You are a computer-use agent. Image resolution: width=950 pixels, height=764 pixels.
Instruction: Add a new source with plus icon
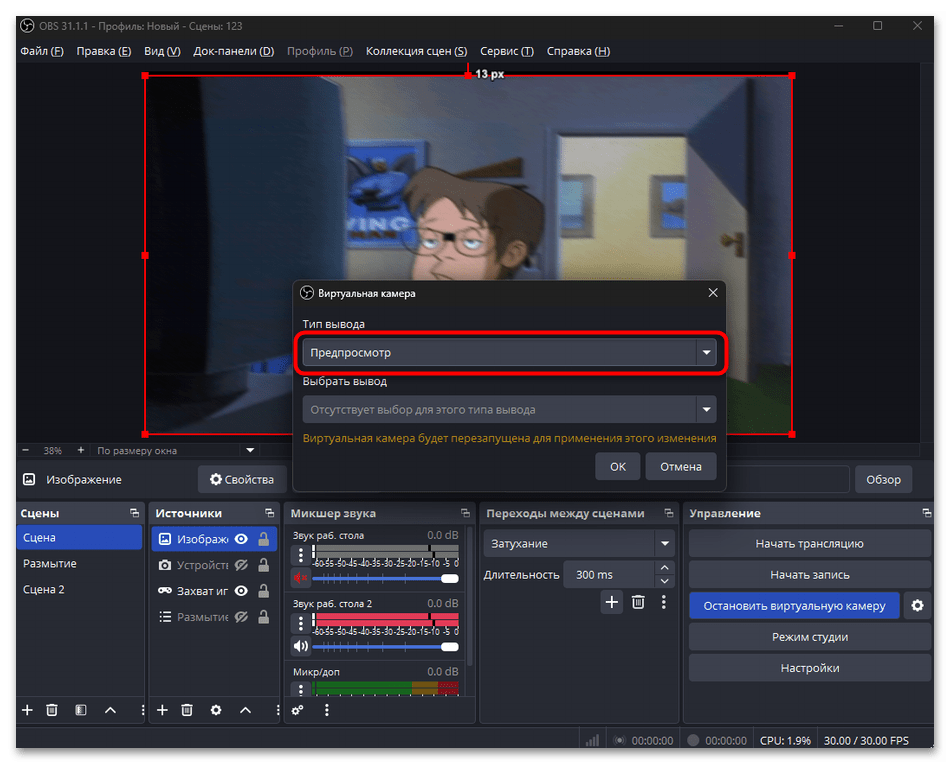click(x=162, y=709)
